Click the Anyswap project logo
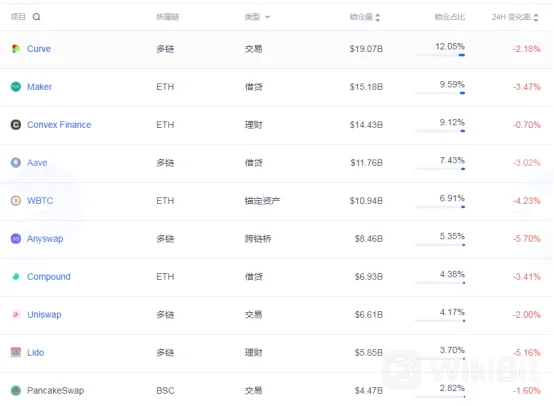 (x=16, y=239)
